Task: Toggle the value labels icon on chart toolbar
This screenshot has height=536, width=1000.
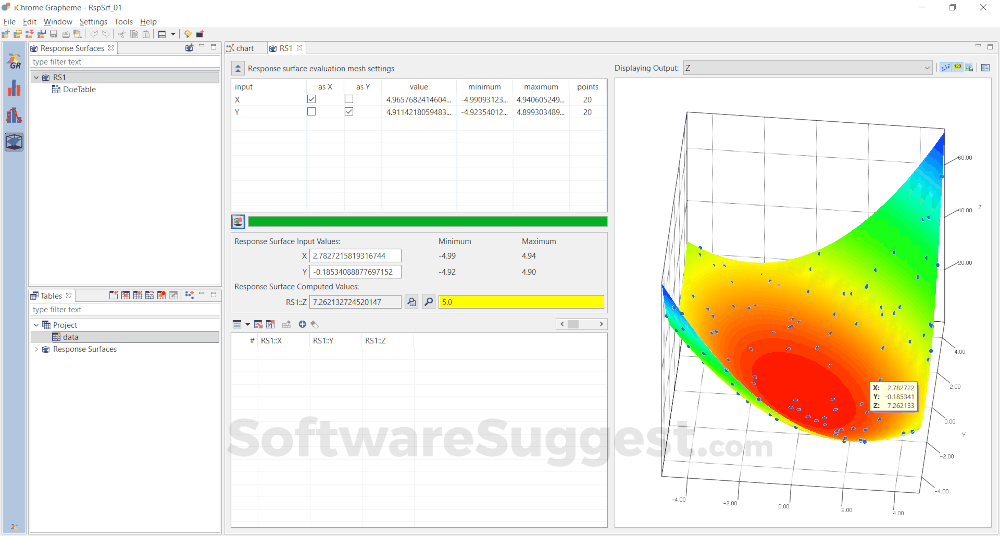Action: click(x=958, y=68)
